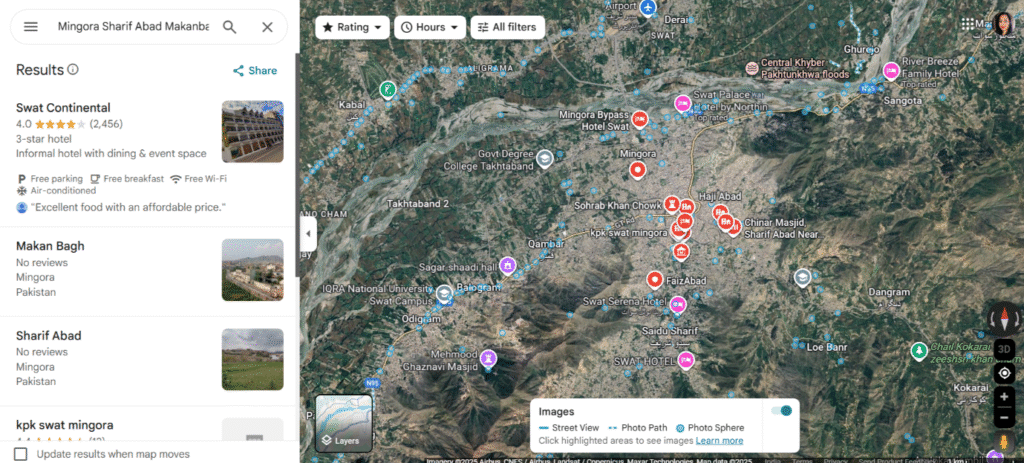Image resolution: width=1024 pixels, height=463 pixels.
Task: Click the Swat Continental hotel thumbnail
Action: point(252,131)
